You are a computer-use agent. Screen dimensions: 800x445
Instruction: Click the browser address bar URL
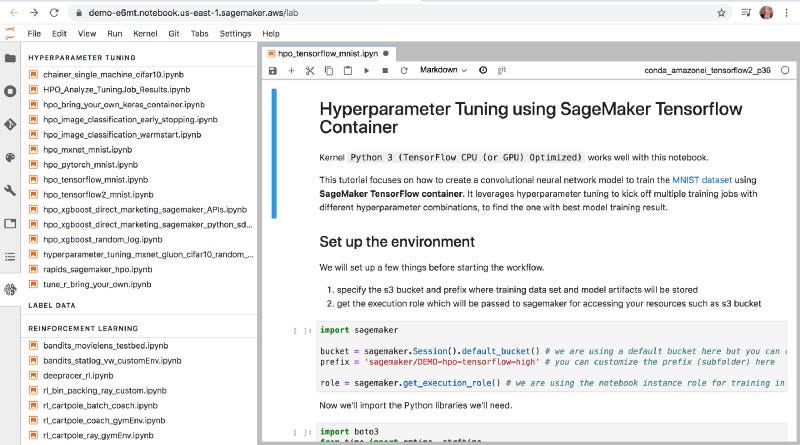[193, 13]
